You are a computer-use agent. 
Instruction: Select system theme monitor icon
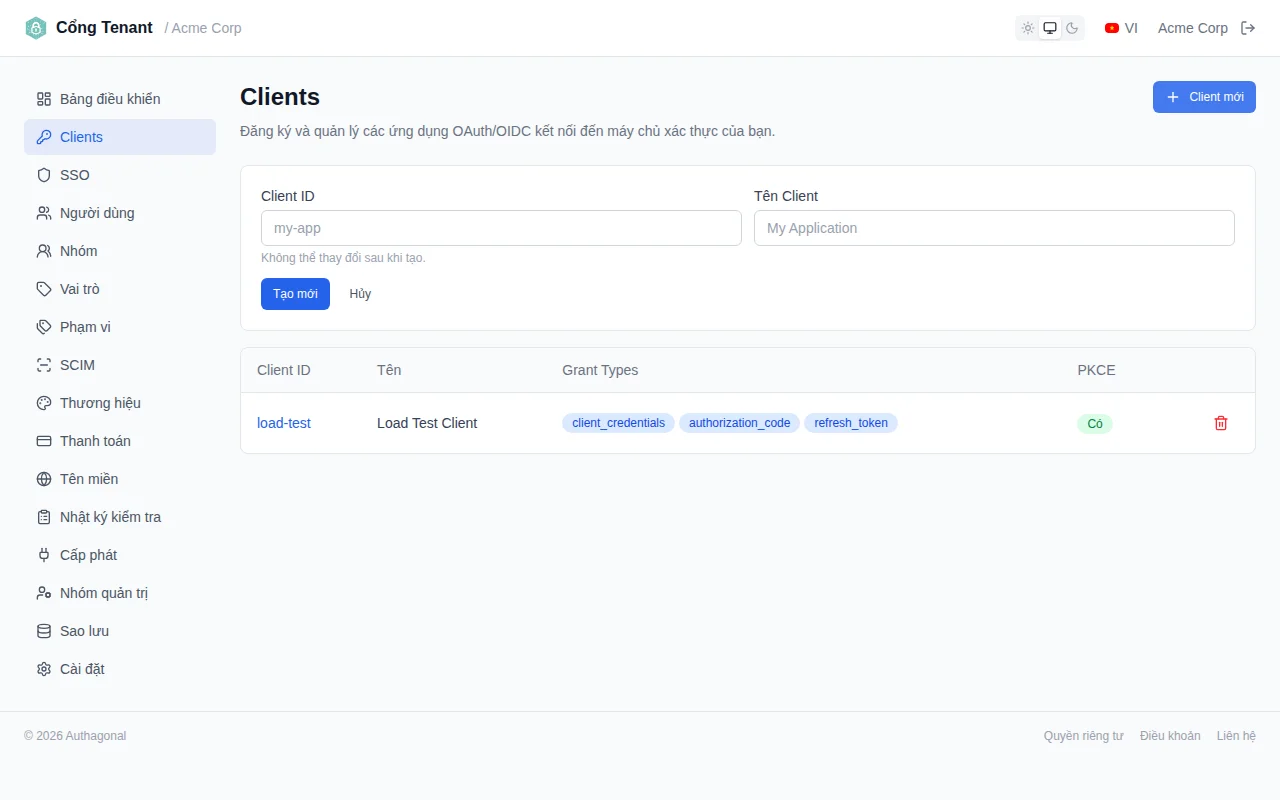click(1050, 28)
